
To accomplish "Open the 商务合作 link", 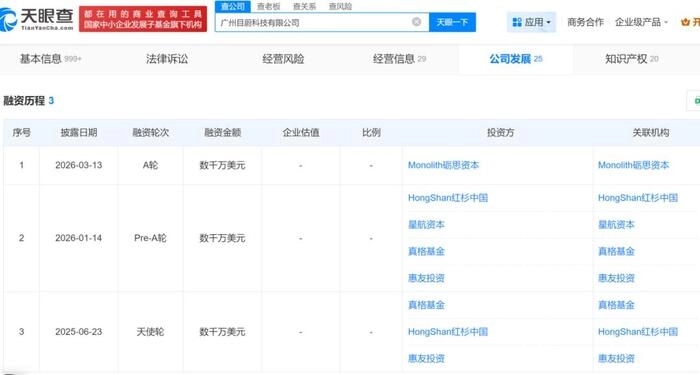I will (585, 22).
